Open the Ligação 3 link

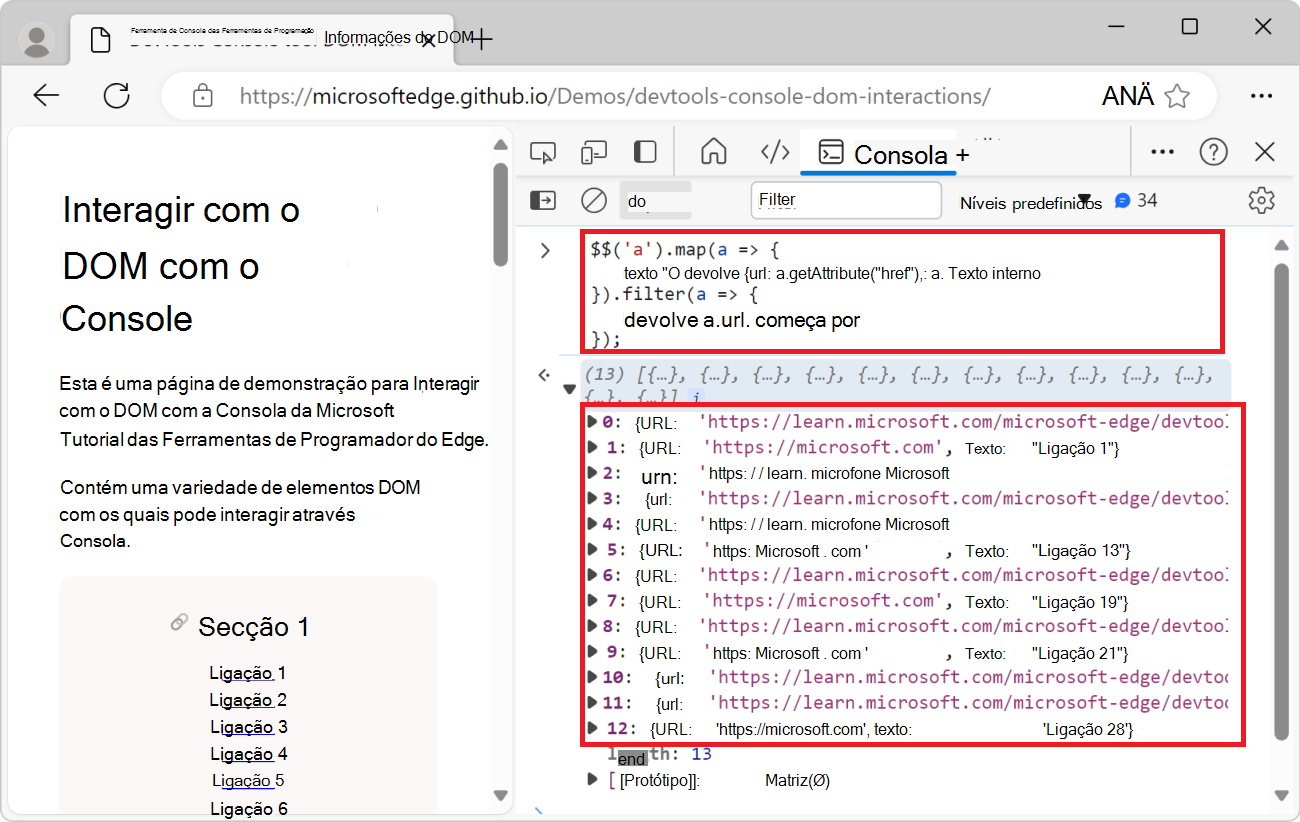pyautogui.click(x=249, y=727)
